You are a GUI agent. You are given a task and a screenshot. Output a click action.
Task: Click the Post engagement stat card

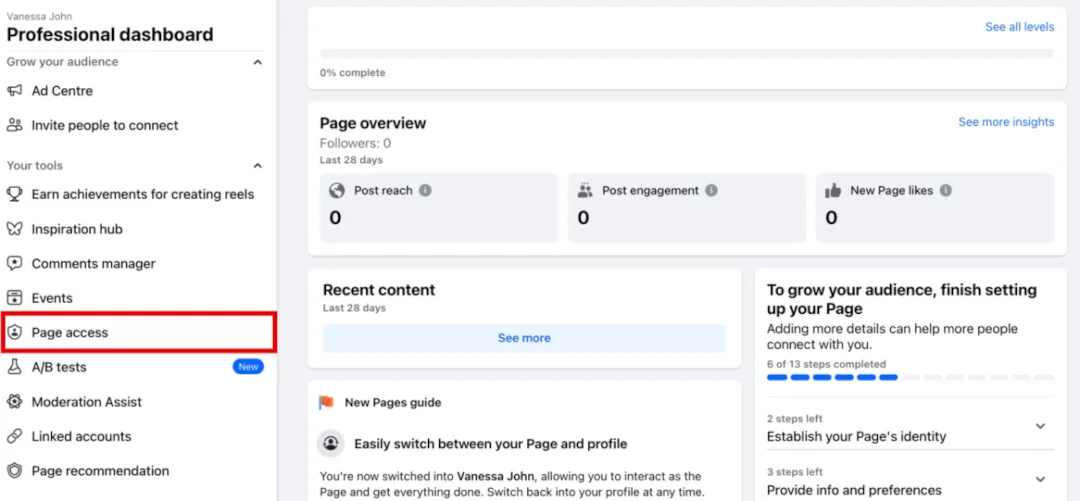point(687,207)
